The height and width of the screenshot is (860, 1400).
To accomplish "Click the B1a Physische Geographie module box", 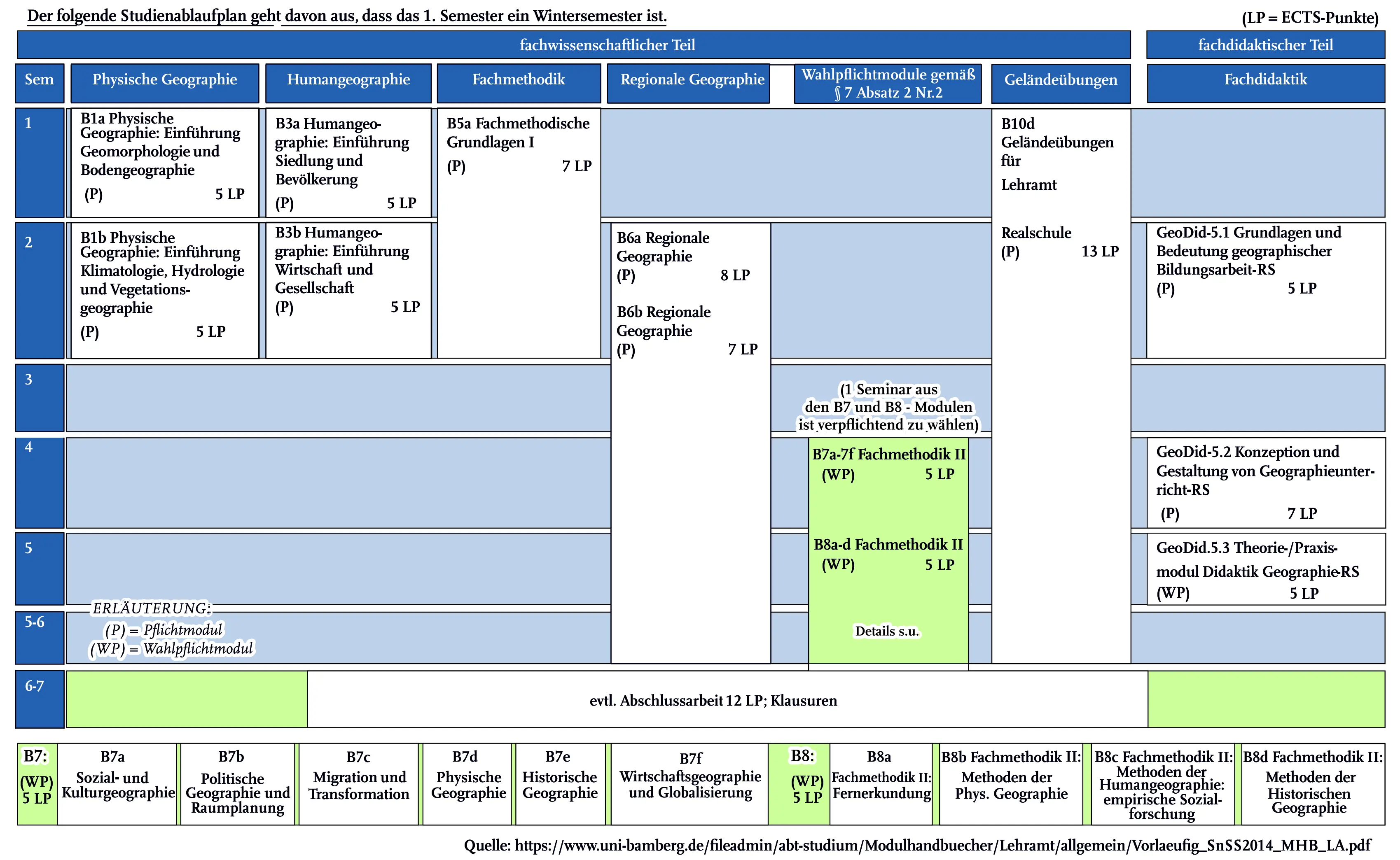I will 164,162.
